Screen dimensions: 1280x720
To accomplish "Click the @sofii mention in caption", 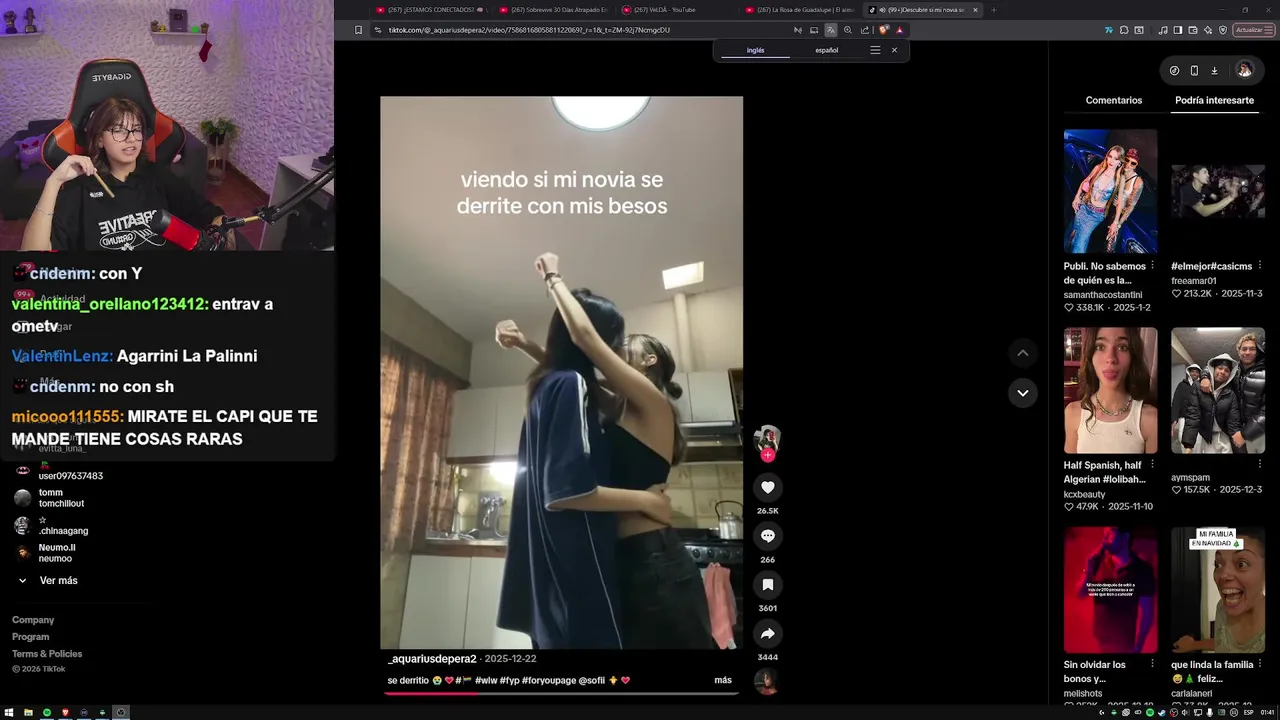I will 591,680.
